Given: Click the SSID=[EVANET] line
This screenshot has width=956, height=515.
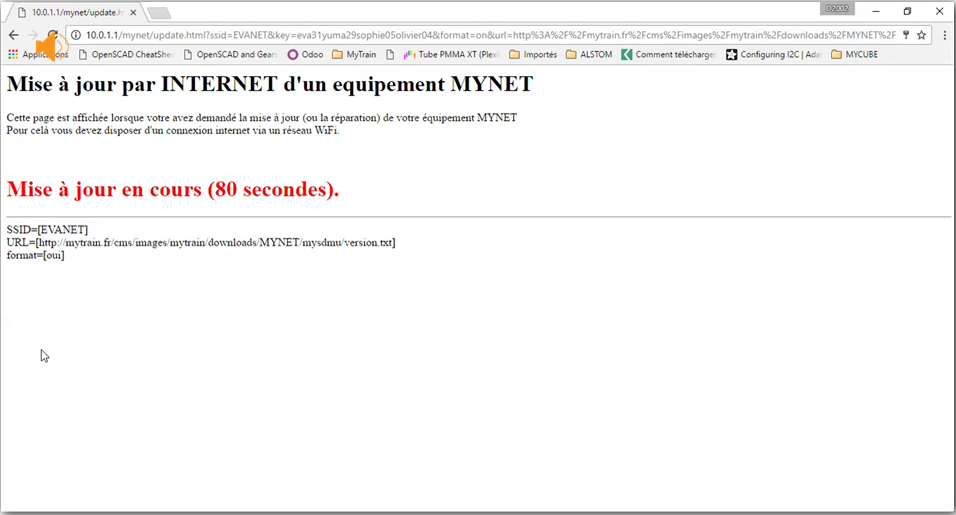Looking at the screenshot, I should click(x=47, y=230).
